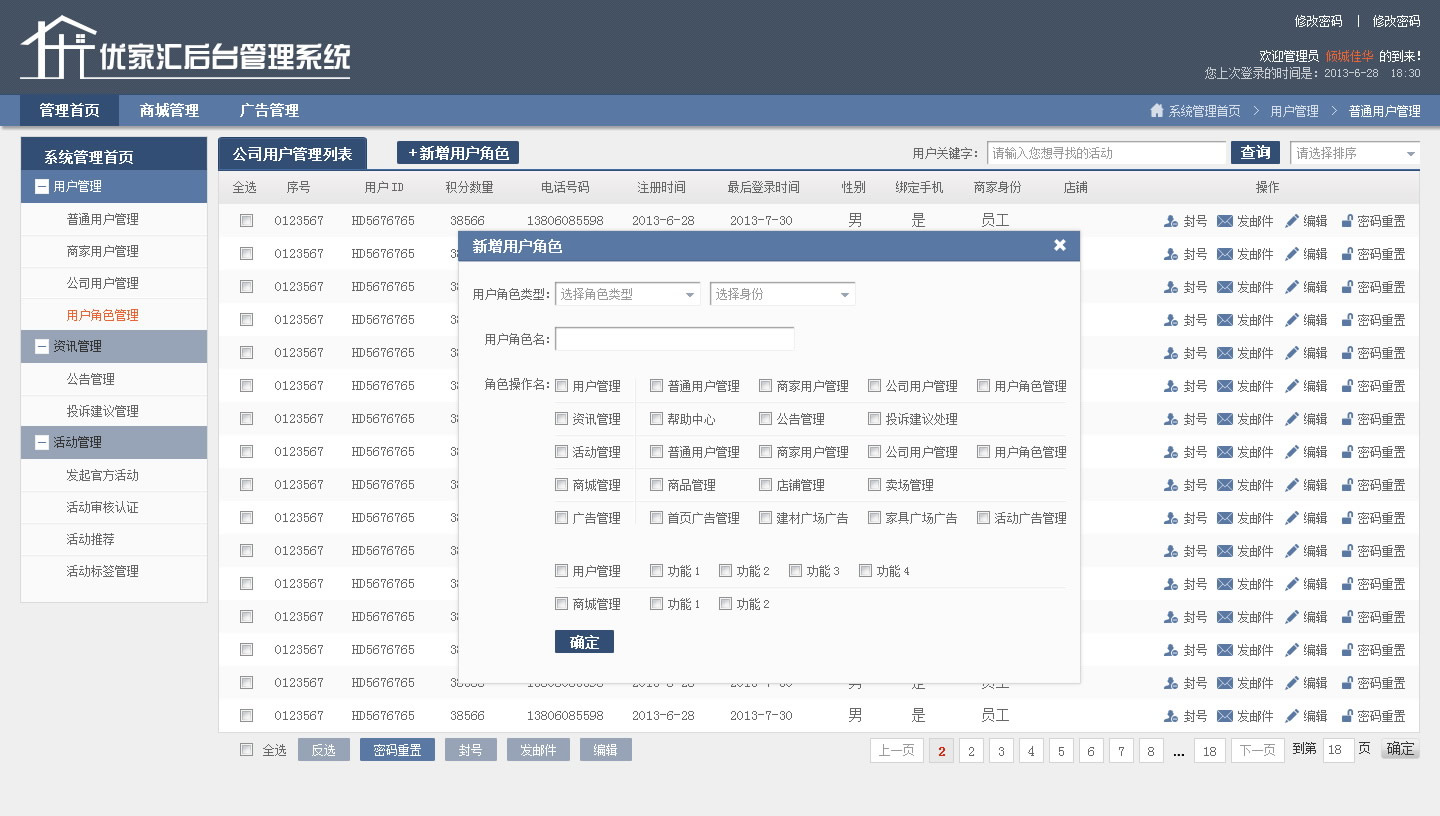Open 普通用户管理 in the sidebar
The image size is (1440, 816).
102,219
